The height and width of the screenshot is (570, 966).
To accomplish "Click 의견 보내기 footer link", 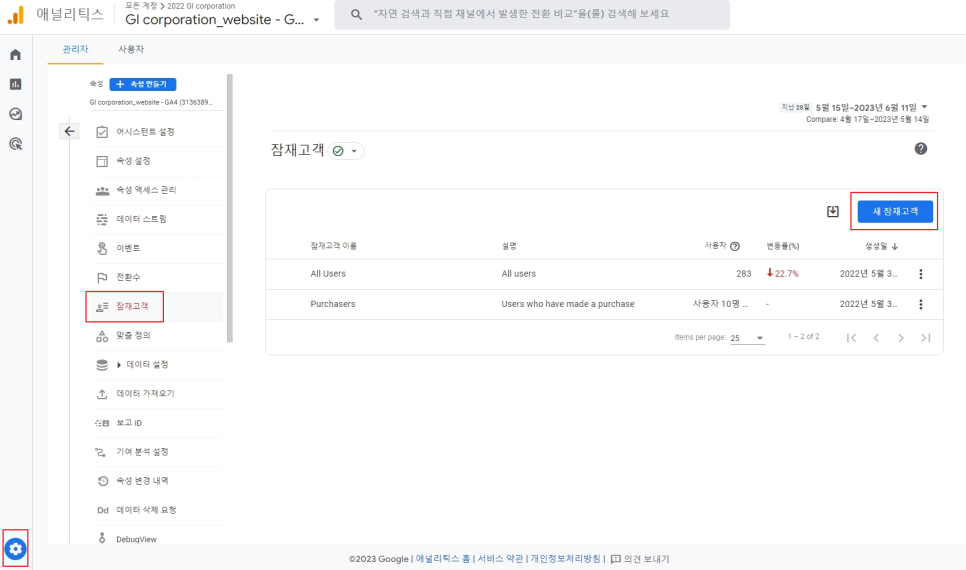I will (x=639, y=559).
